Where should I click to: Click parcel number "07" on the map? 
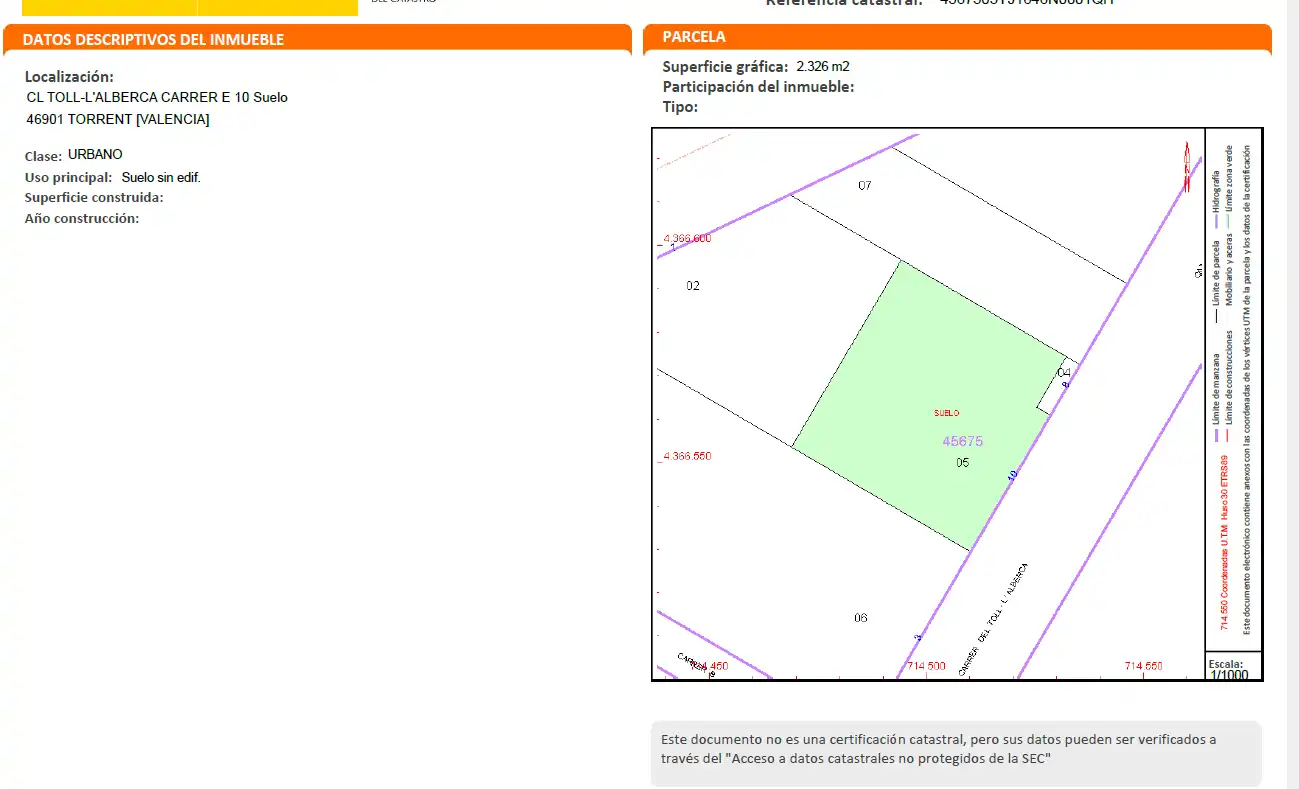(865, 185)
